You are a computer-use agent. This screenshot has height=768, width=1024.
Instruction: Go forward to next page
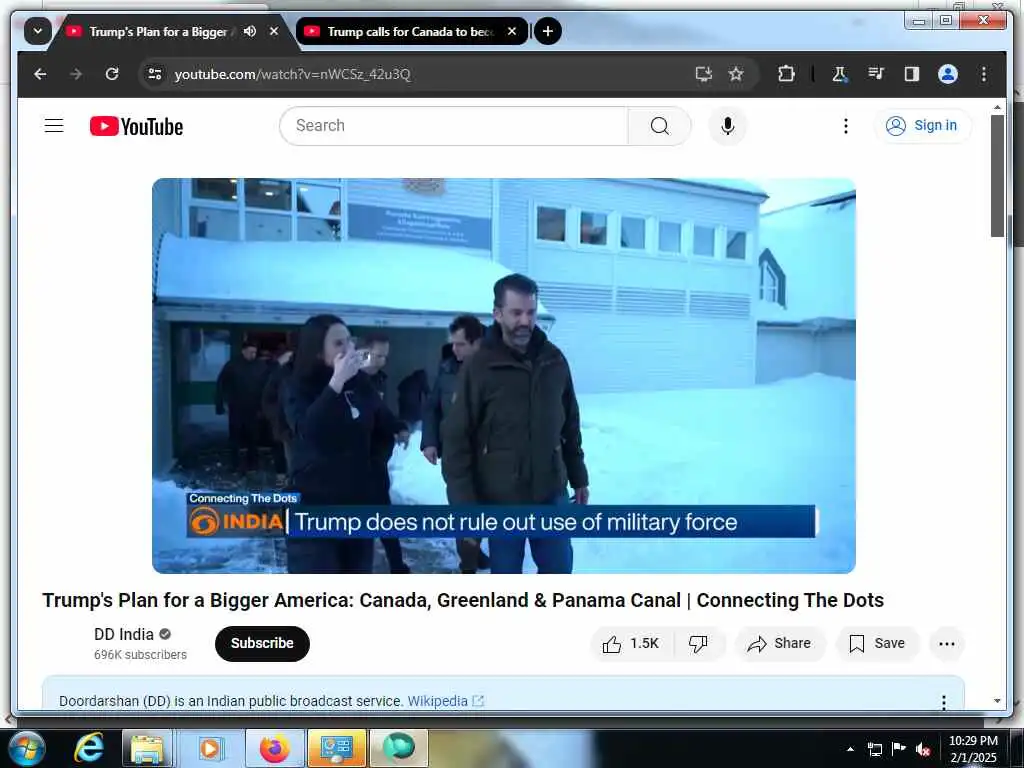76,74
